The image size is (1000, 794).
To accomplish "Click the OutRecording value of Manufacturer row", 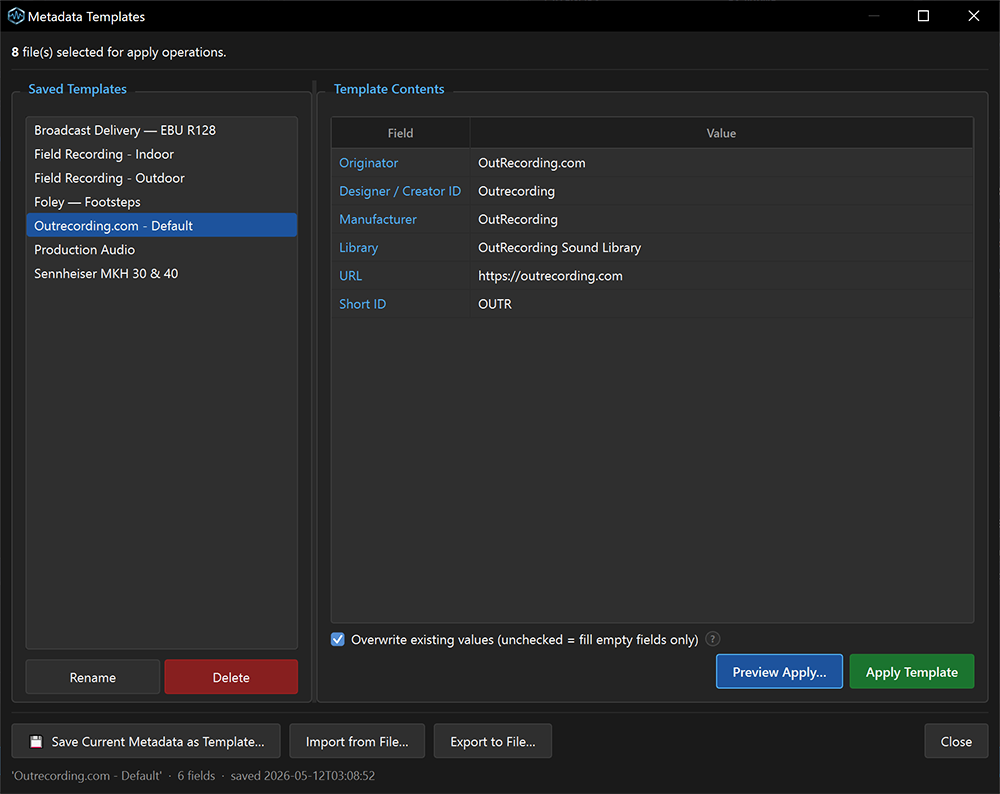I will (518, 219).
